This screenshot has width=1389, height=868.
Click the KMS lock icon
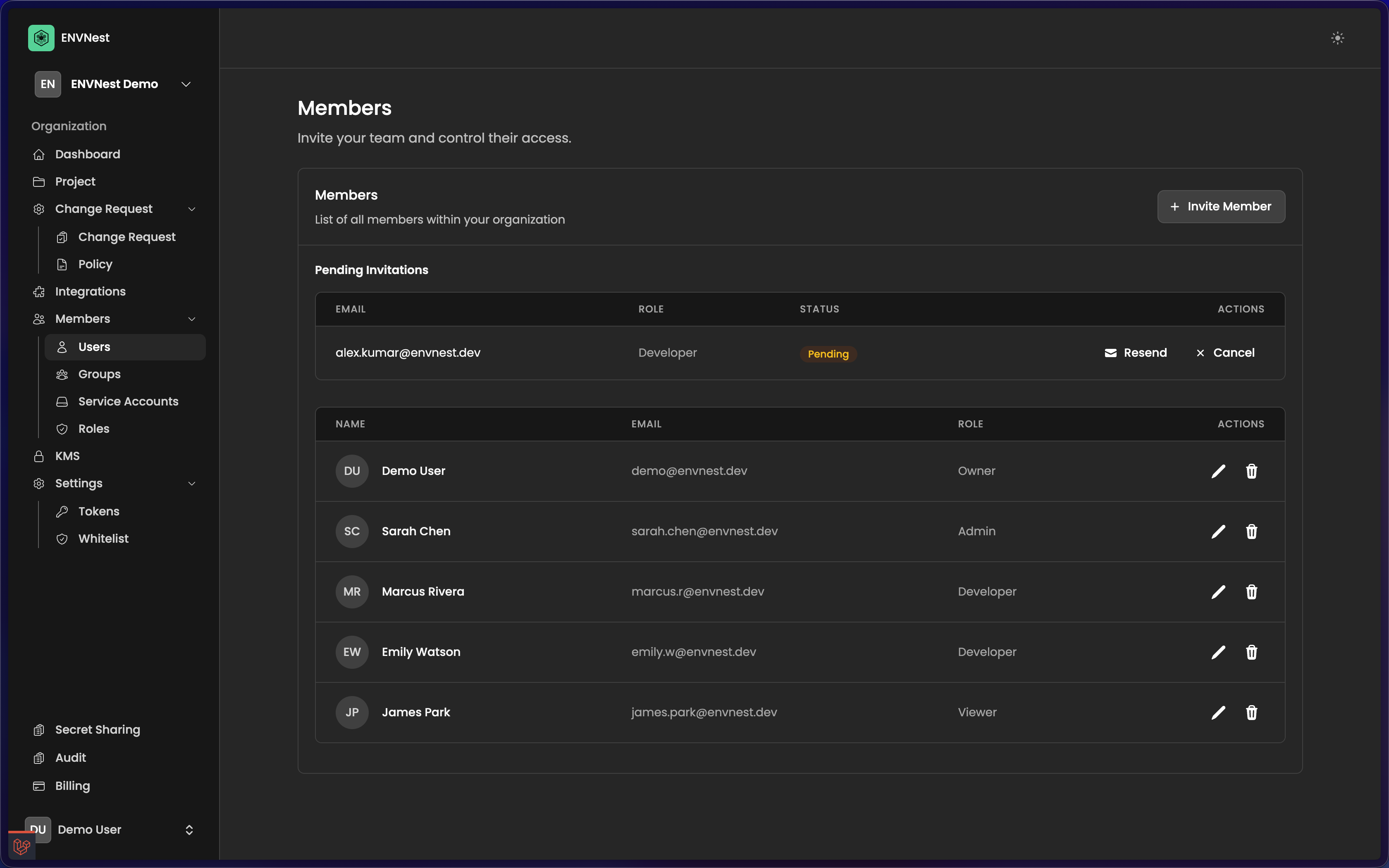(39, 456)
